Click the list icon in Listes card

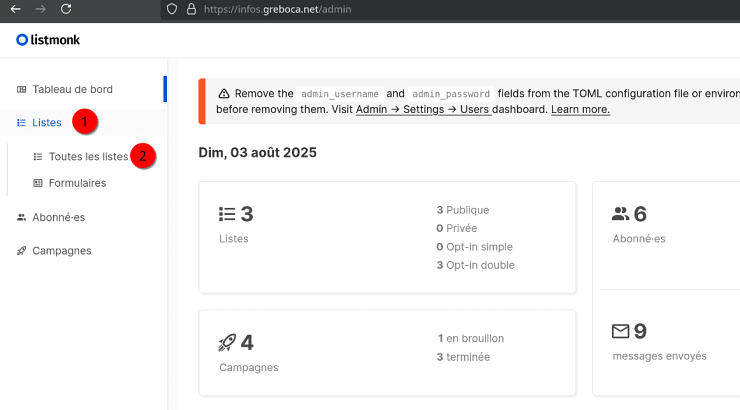[227, 214]
